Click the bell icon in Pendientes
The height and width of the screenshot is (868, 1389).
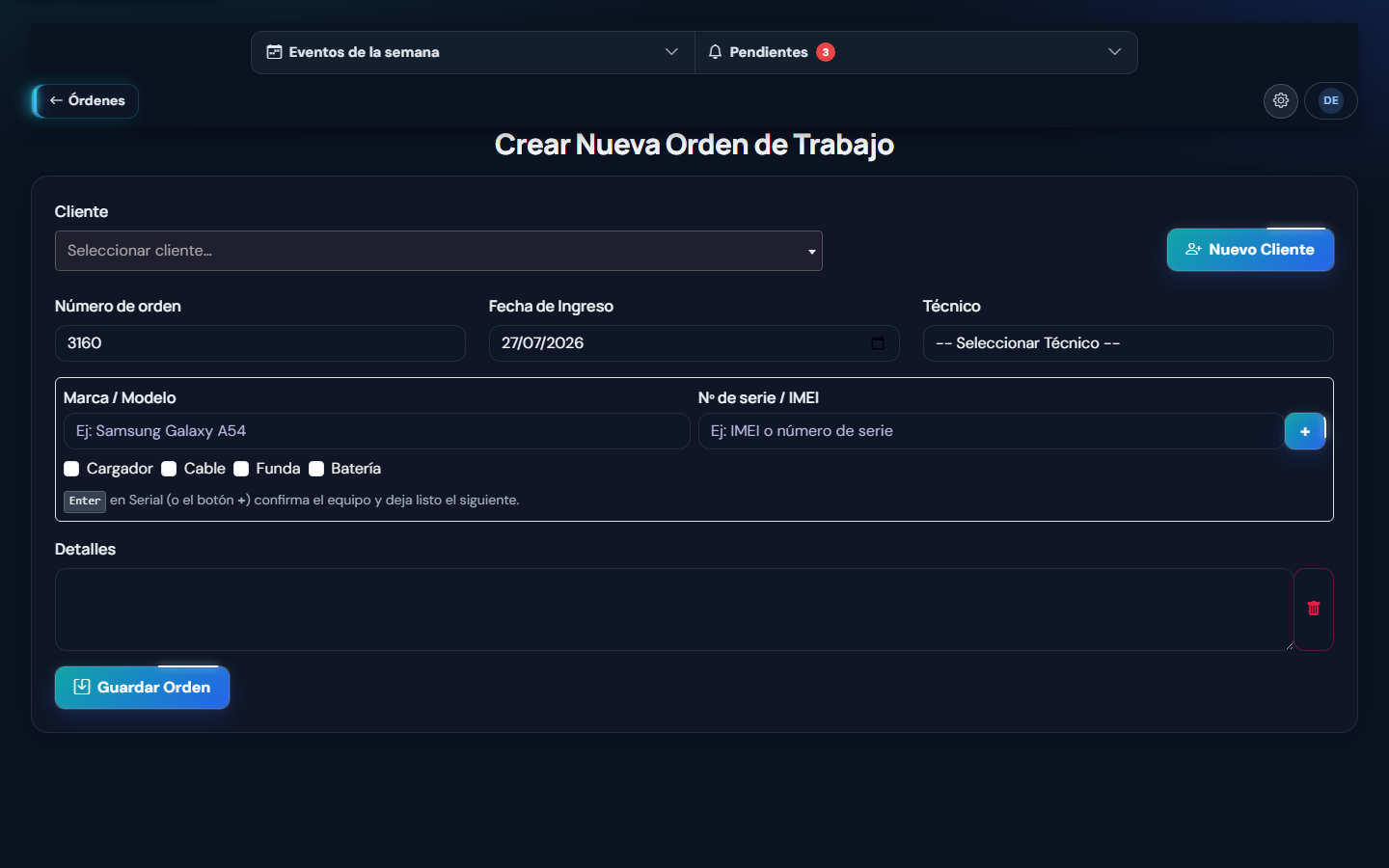pyautogui.click(x=715, y=52)
